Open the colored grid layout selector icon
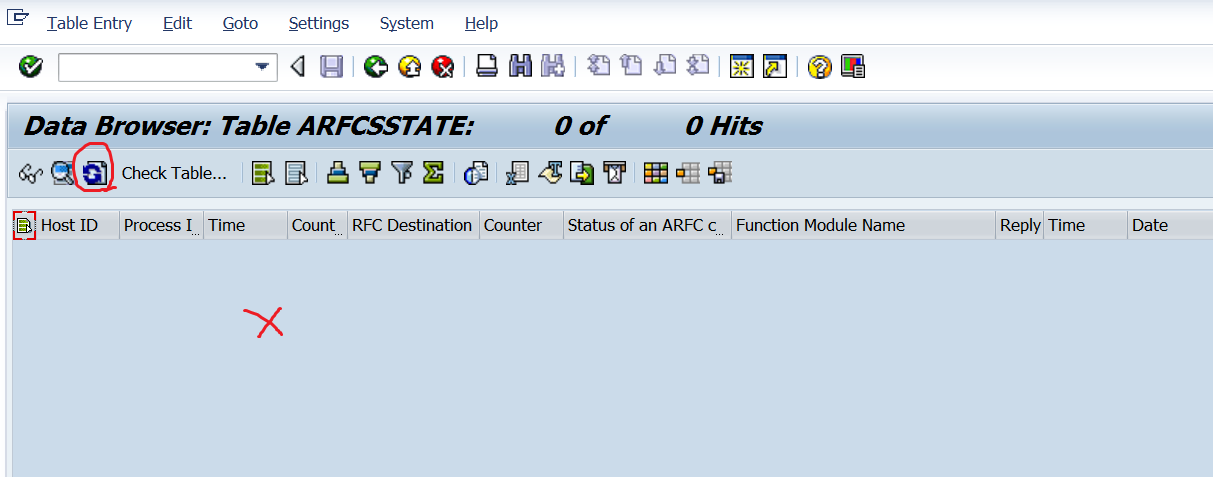This screenshot has height=477, width=1213. tap(655, 173)
